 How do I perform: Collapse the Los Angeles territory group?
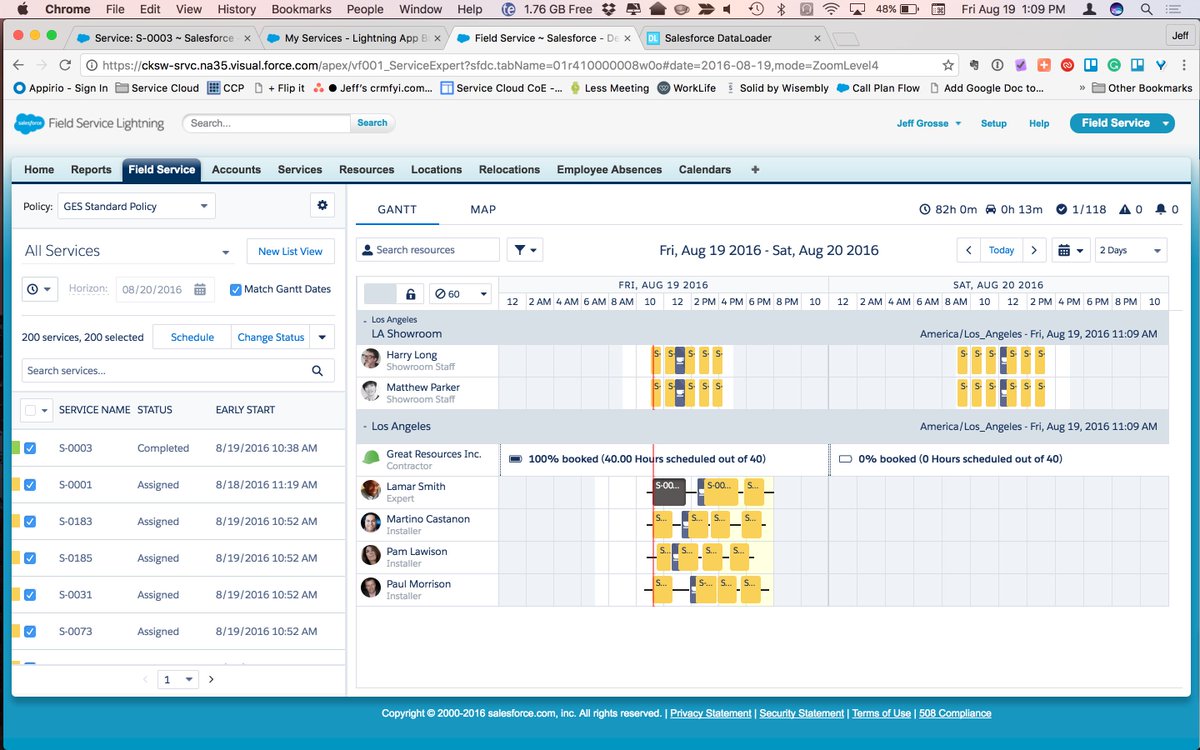pyautogui.click(x=364, y=426)
